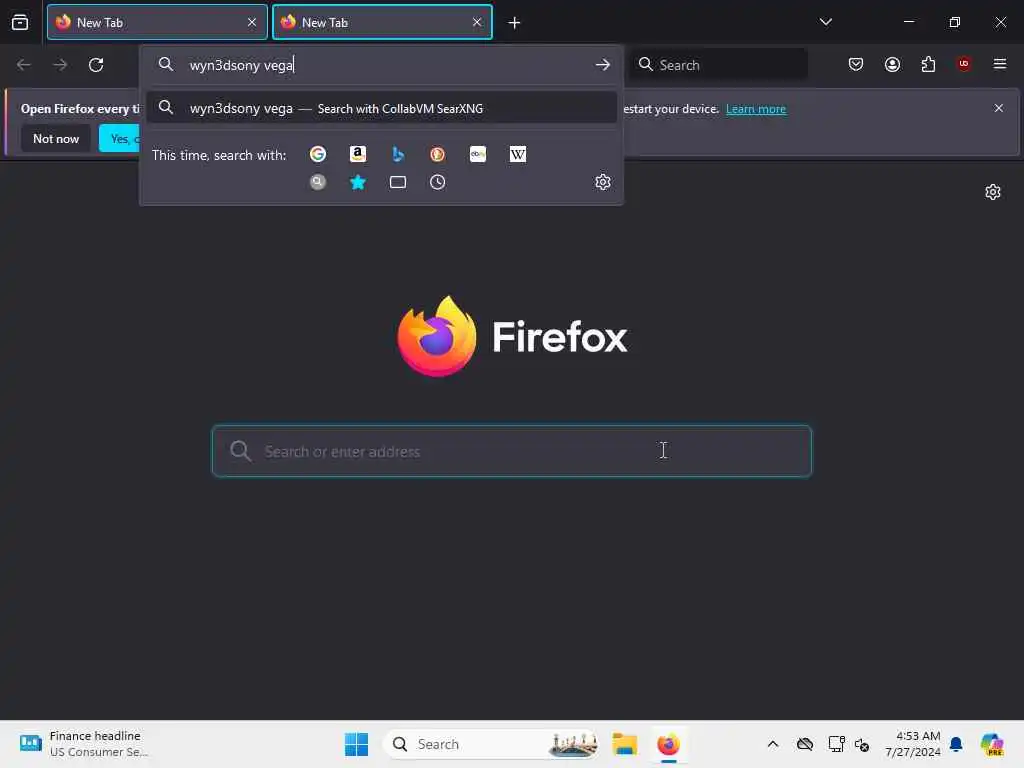1024x768 pixels.
Task: Open the Firefox account icon
Action: (892, 64)
